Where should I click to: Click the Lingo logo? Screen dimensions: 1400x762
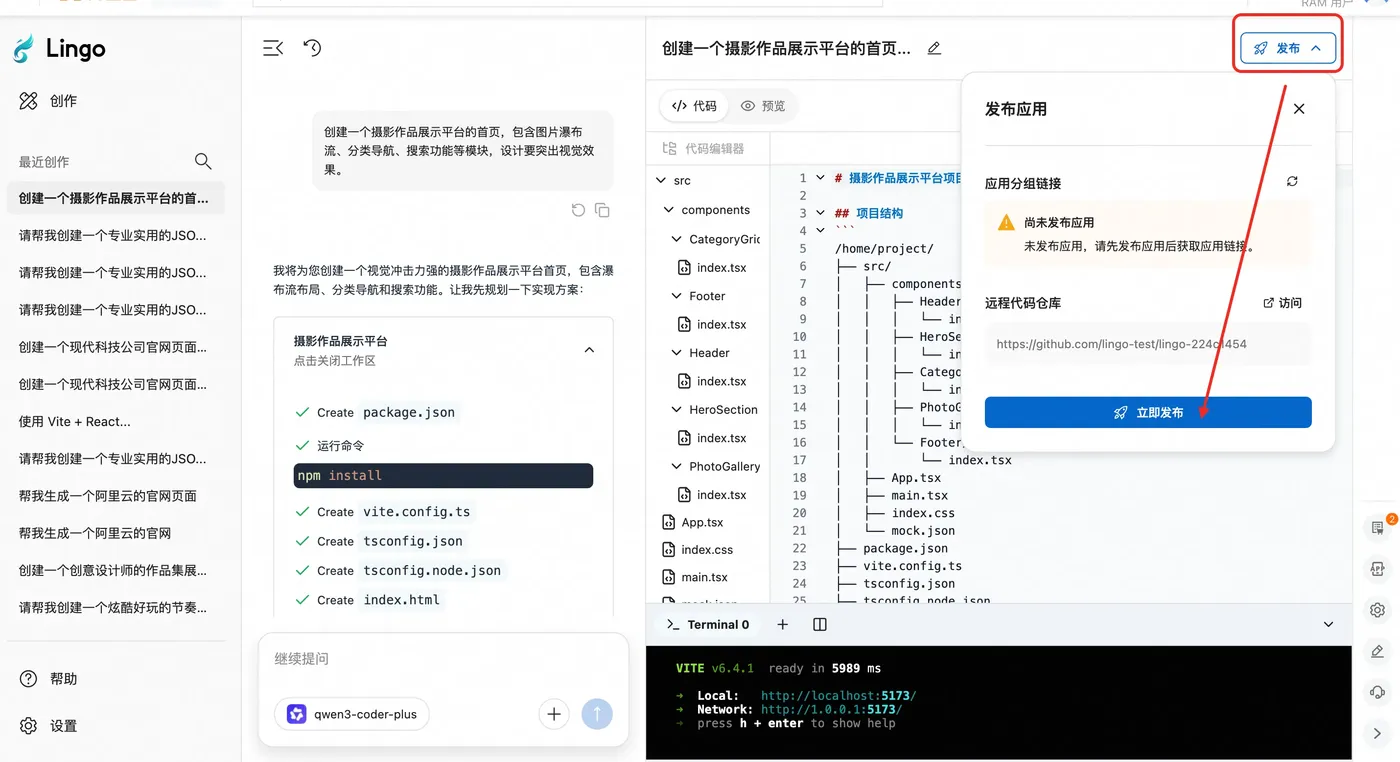[x=59, y=48]
